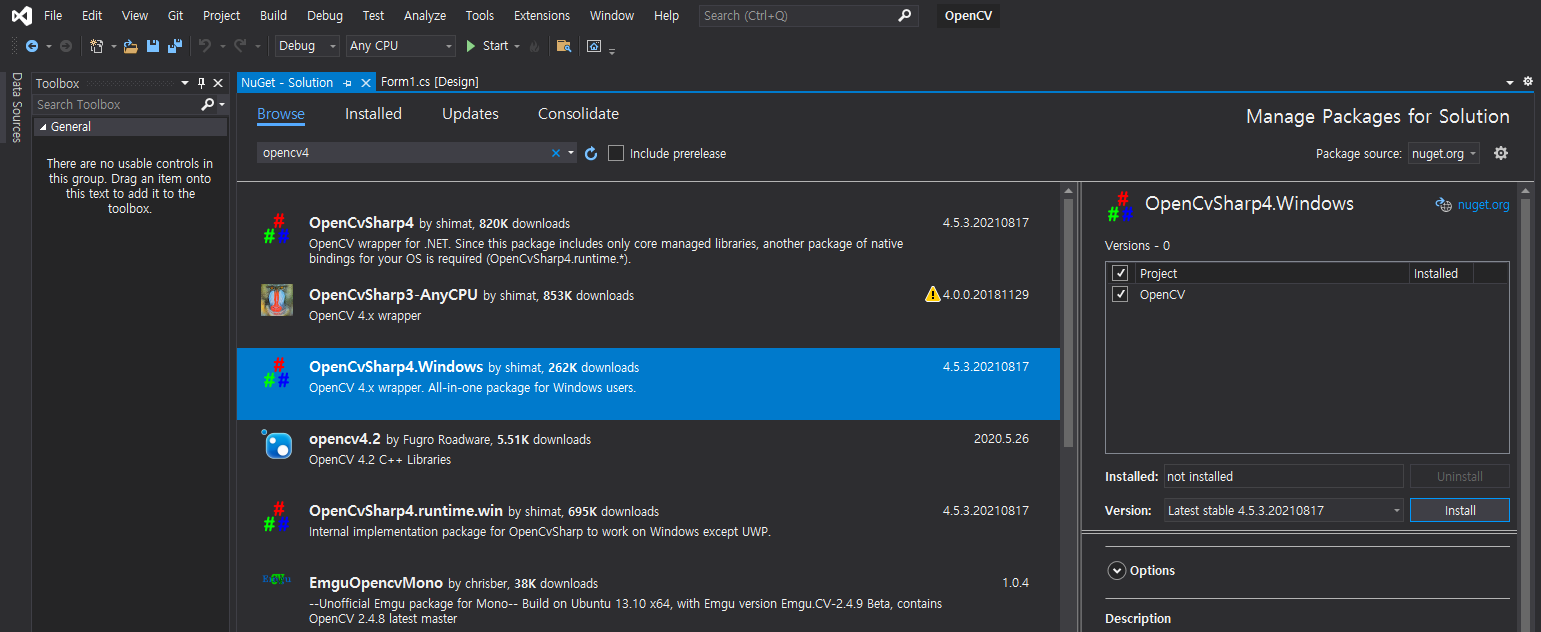The width and height of the screenshot is (1541, 632).
Task: Click the EmguOpencvMono package icon
Action: coord(276,578)
